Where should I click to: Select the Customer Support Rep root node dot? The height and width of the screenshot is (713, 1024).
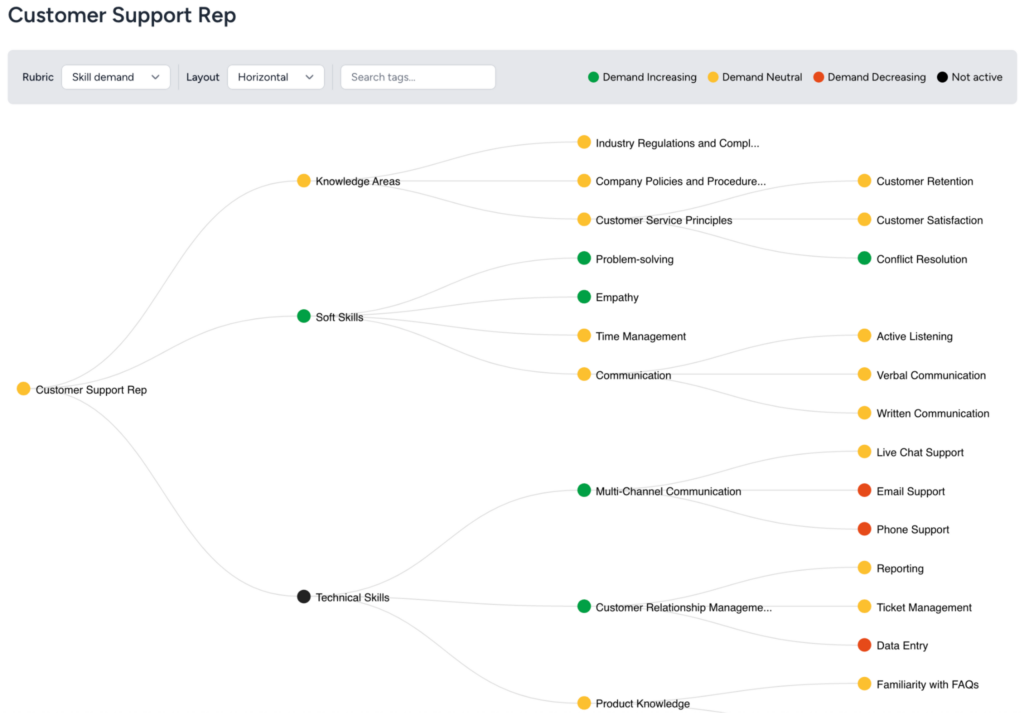pyautogui.click(x=24, y=389)
